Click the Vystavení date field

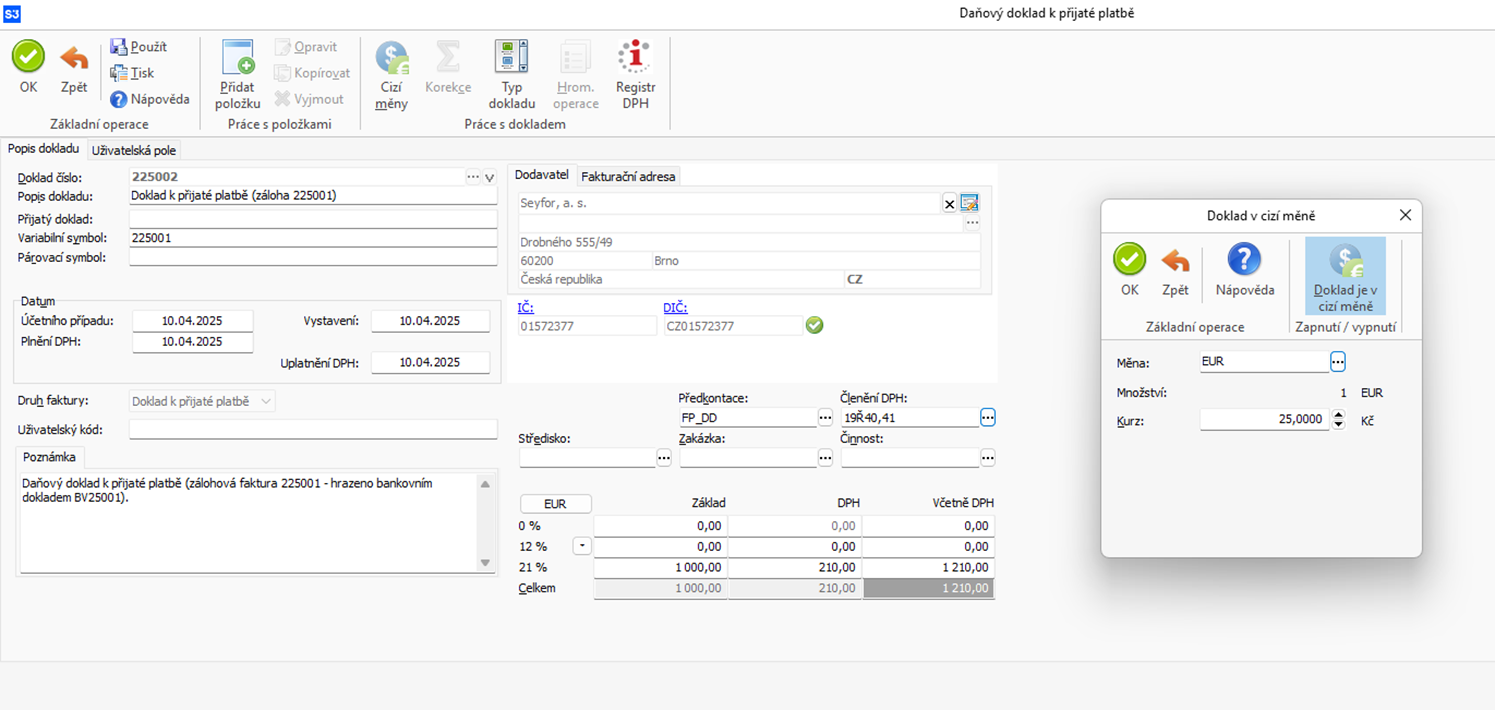(x=431, y=321)
